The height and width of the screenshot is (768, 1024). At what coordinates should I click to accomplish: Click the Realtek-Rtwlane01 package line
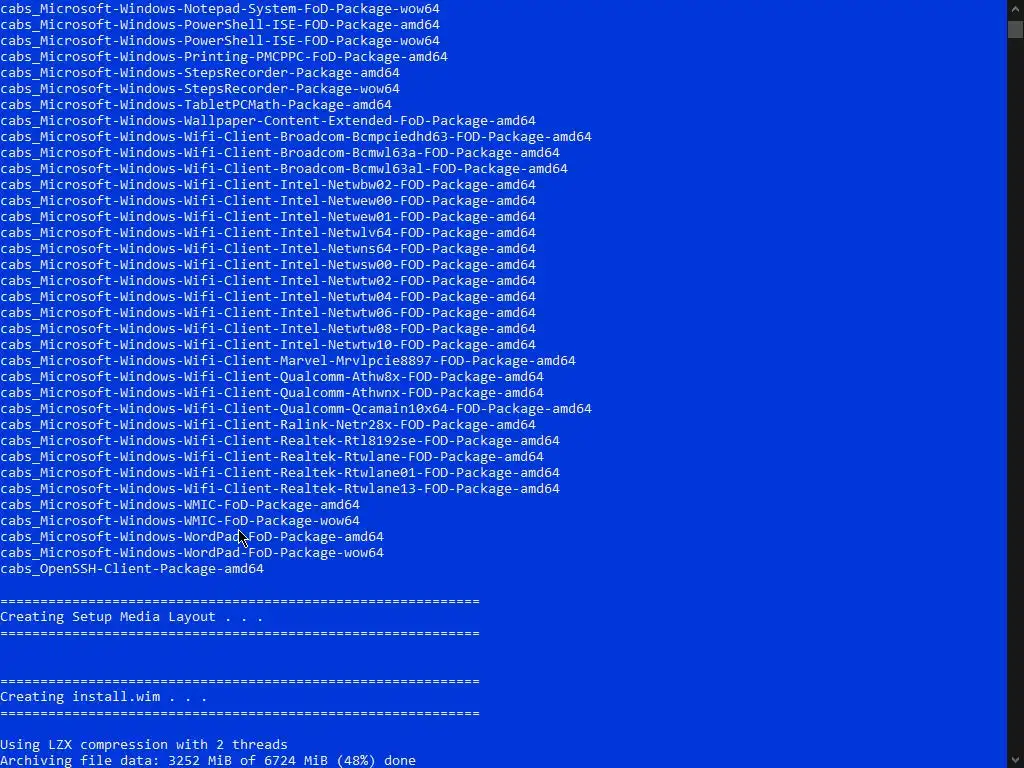280,473
